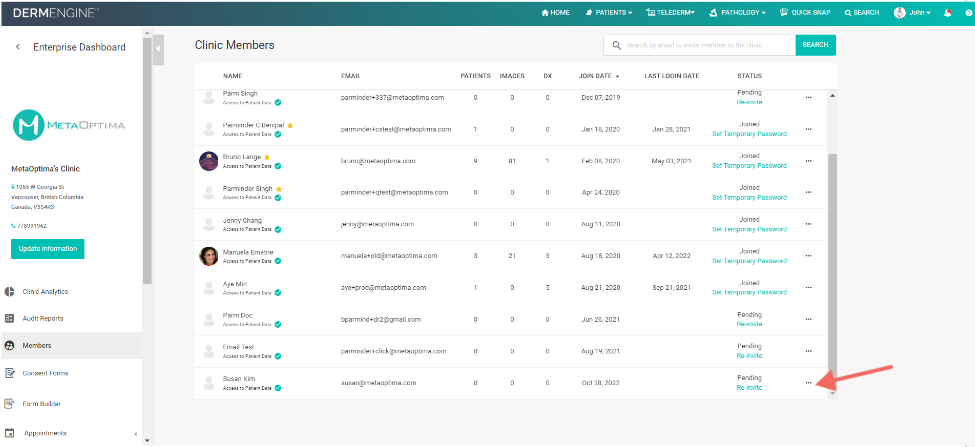The width and height of the screenshot is (975, 447).
Task: Sort members by Join Date column
Action: click(599, 76)
